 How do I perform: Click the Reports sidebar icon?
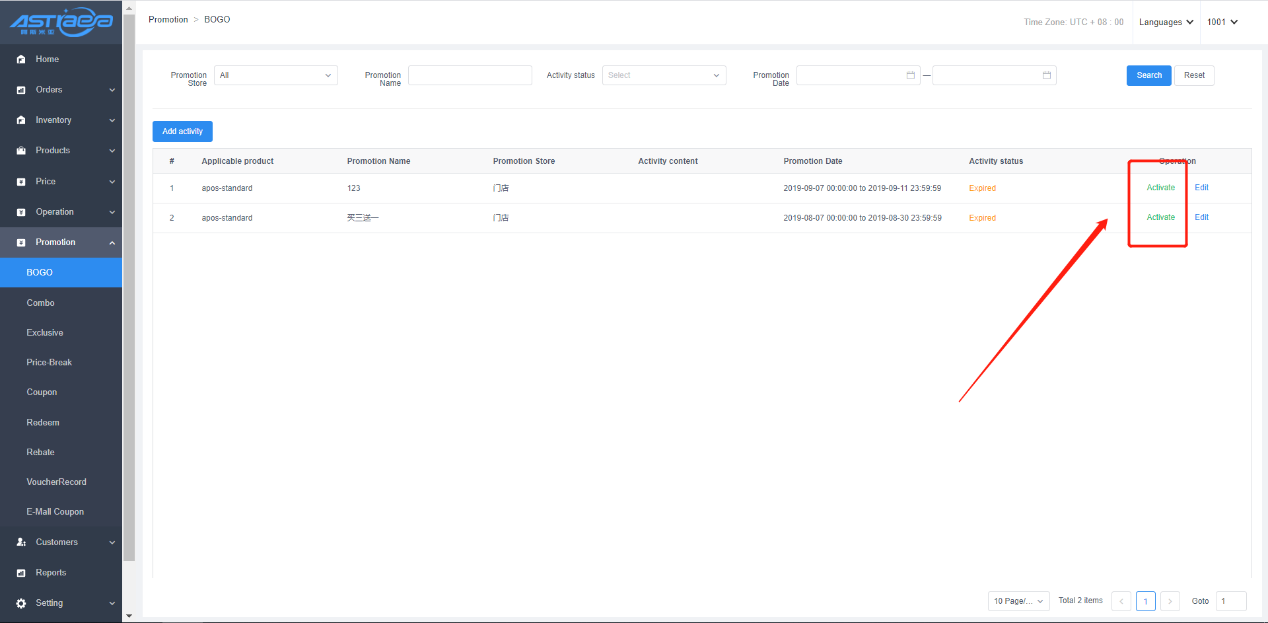[x=21, y=573]
